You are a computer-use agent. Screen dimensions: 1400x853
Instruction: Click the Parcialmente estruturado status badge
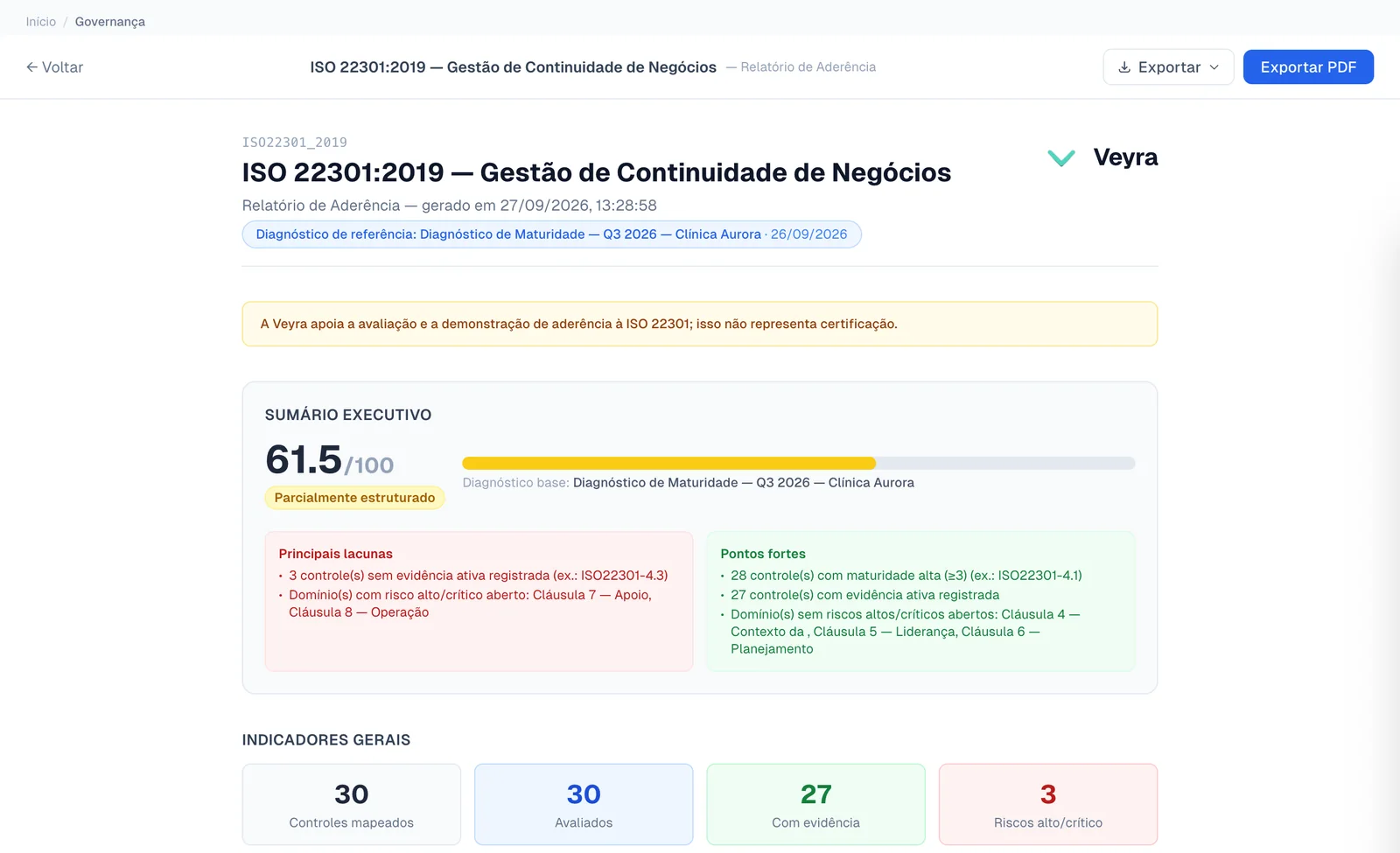tap(354, 498)
